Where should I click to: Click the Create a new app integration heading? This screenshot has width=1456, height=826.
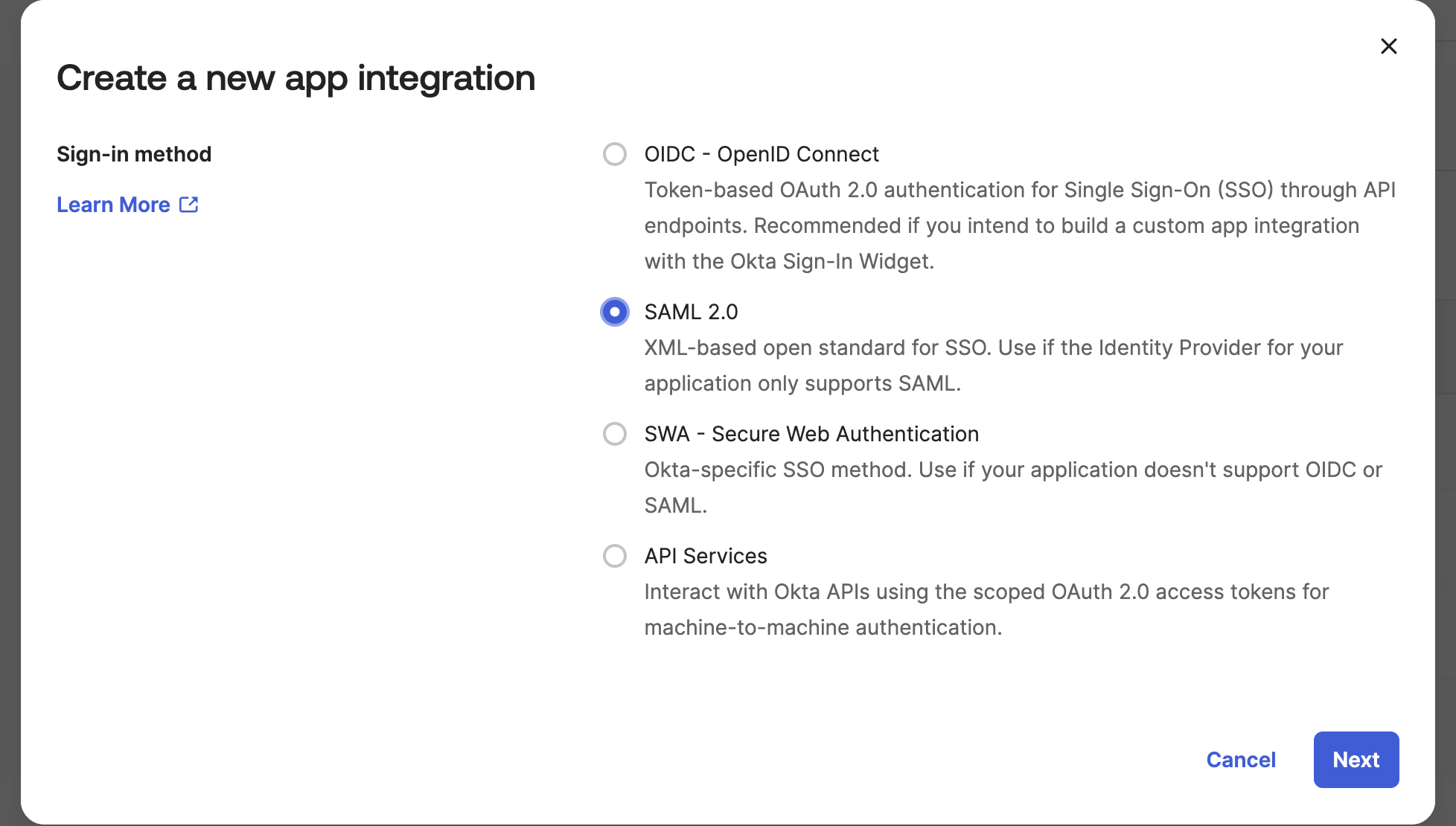[x=296, y=78]
